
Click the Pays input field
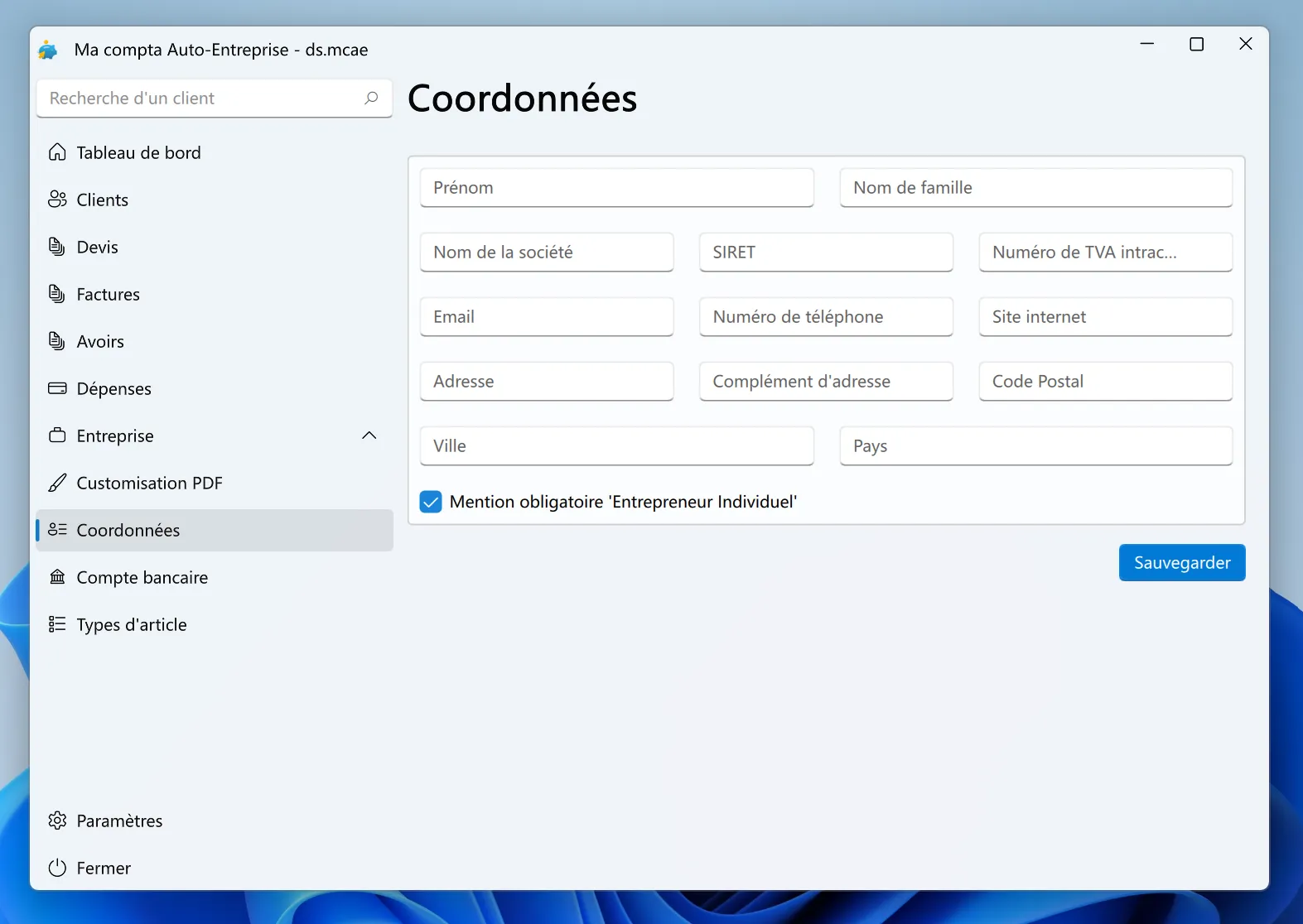tap(1036, 445)
